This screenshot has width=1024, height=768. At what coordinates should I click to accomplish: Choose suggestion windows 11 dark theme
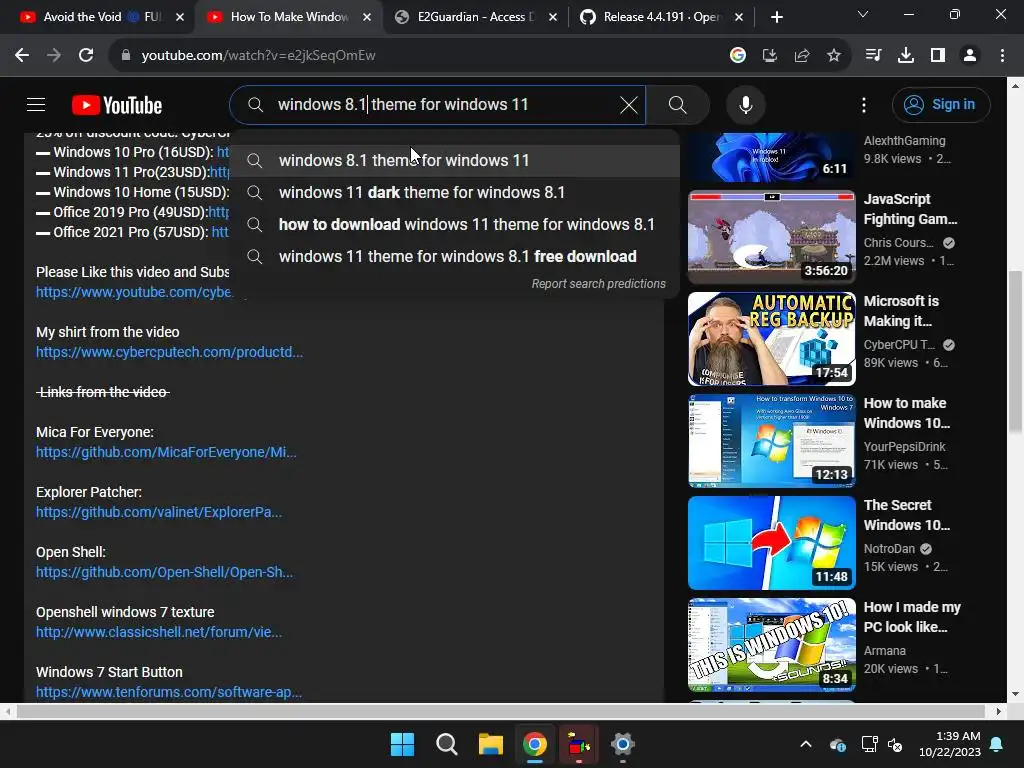pyautogui.click(x=455, y=192)
